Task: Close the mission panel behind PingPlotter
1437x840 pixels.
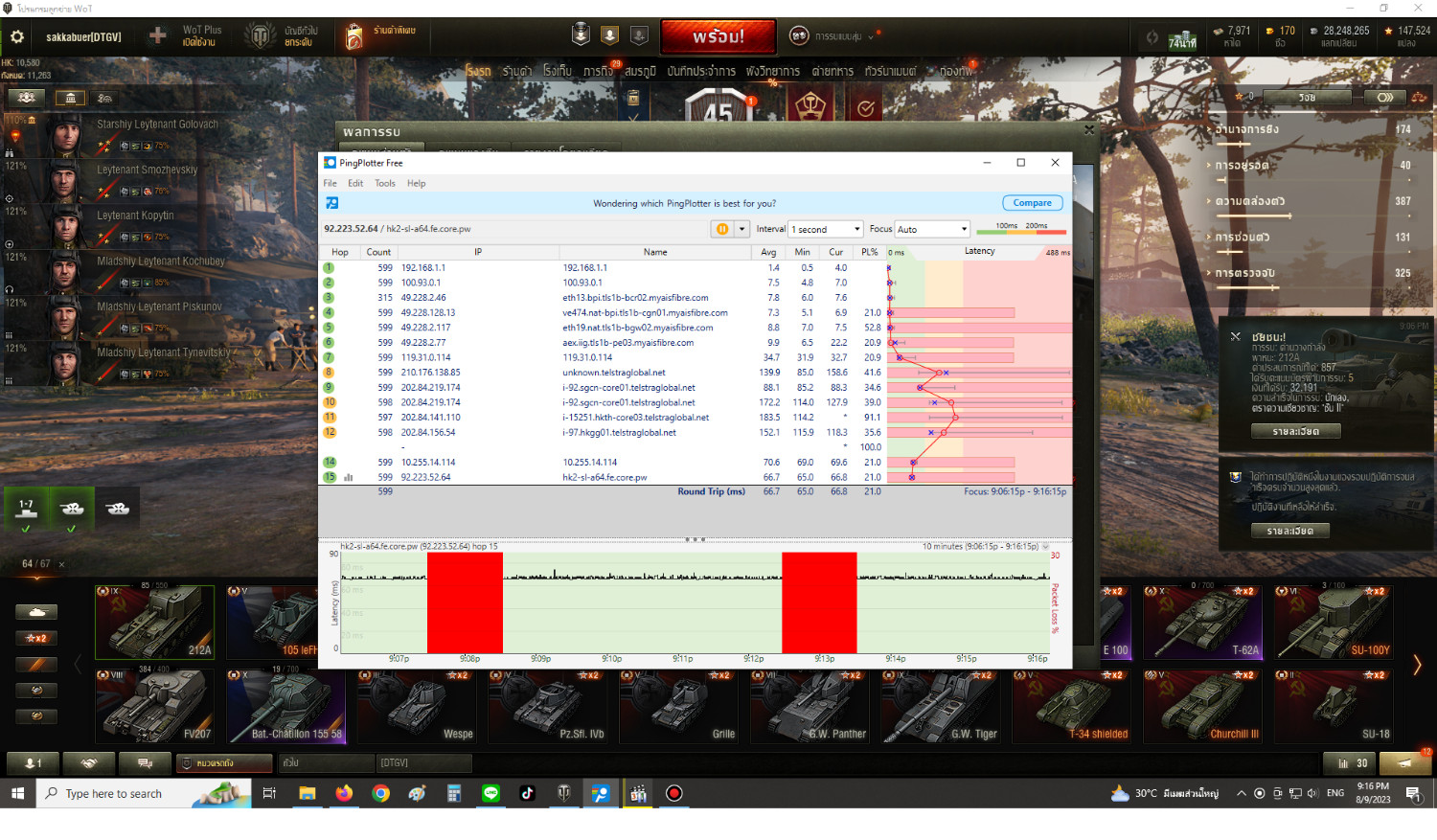Action: click(1088, 129)
